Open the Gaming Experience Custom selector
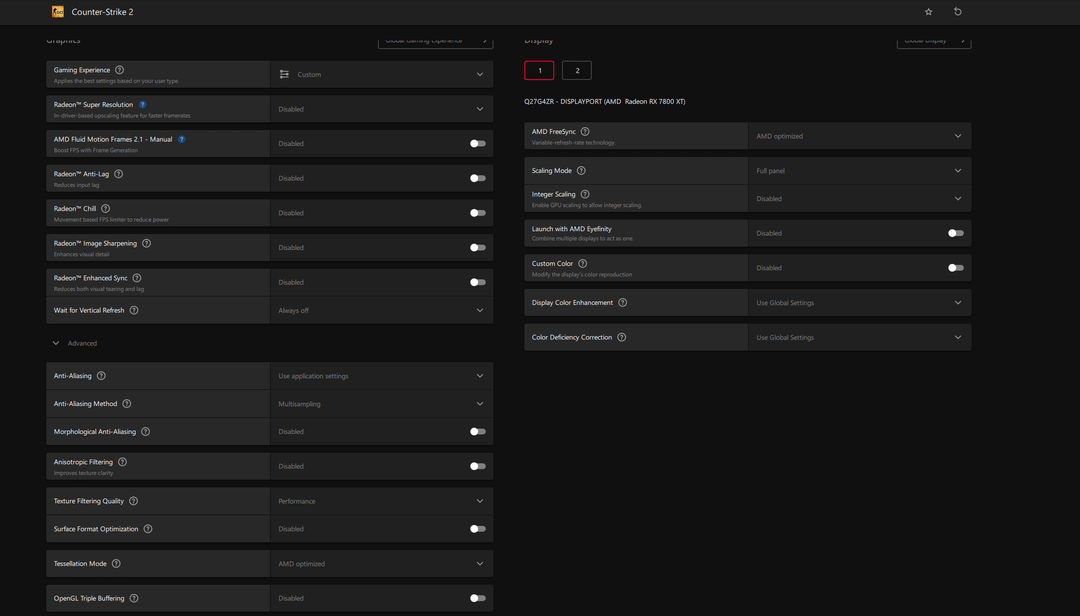Image resolution: width=1080 pixels, height=616 pixels. (380, 74)
